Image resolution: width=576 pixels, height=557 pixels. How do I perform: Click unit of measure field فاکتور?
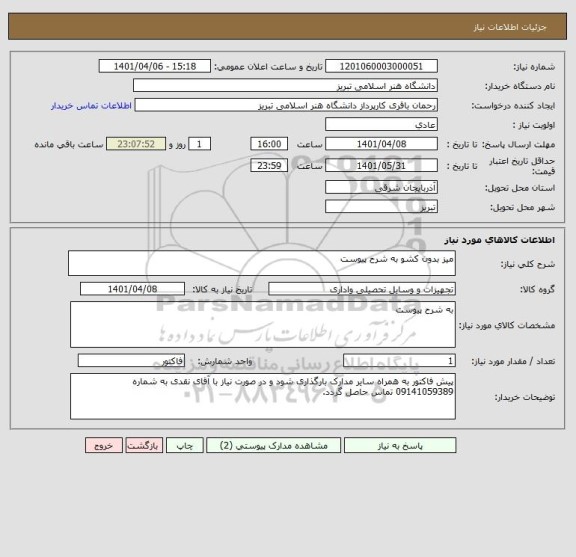(x=131, y=361)
